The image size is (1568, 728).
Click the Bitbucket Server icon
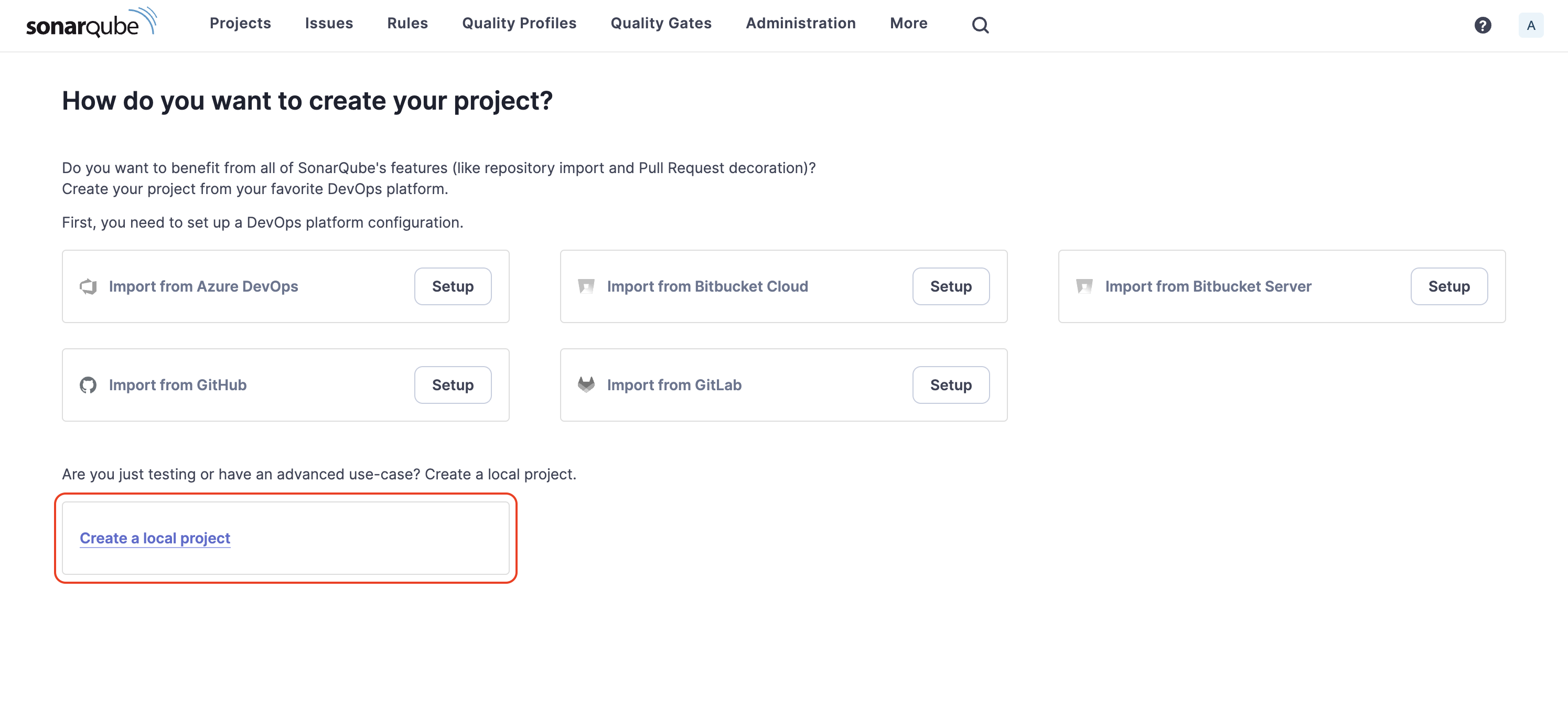point(1084,286)
